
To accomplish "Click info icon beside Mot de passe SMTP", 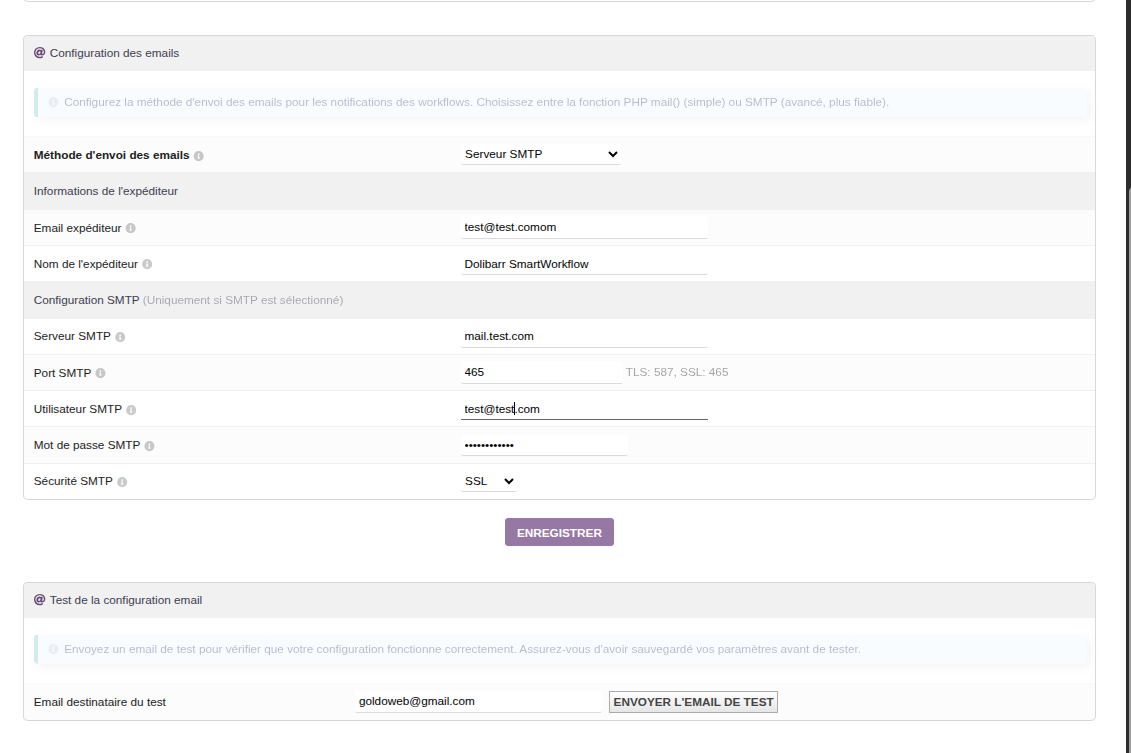I will tap(150, 446).
